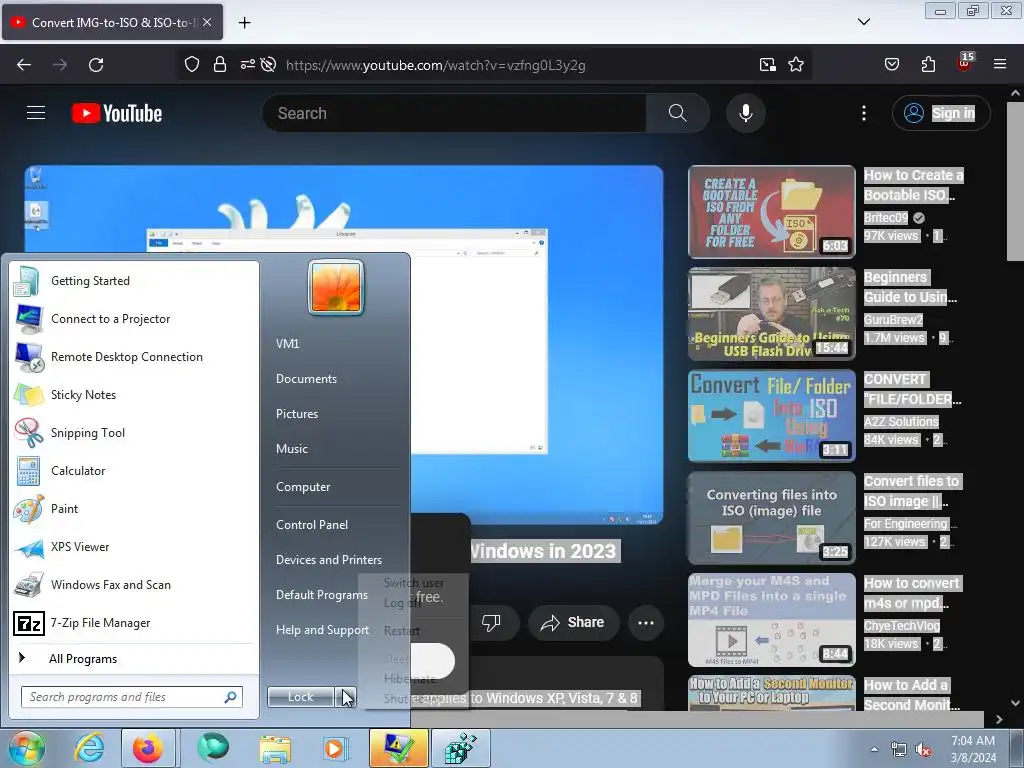Choose Switch user option

point(413,583)
